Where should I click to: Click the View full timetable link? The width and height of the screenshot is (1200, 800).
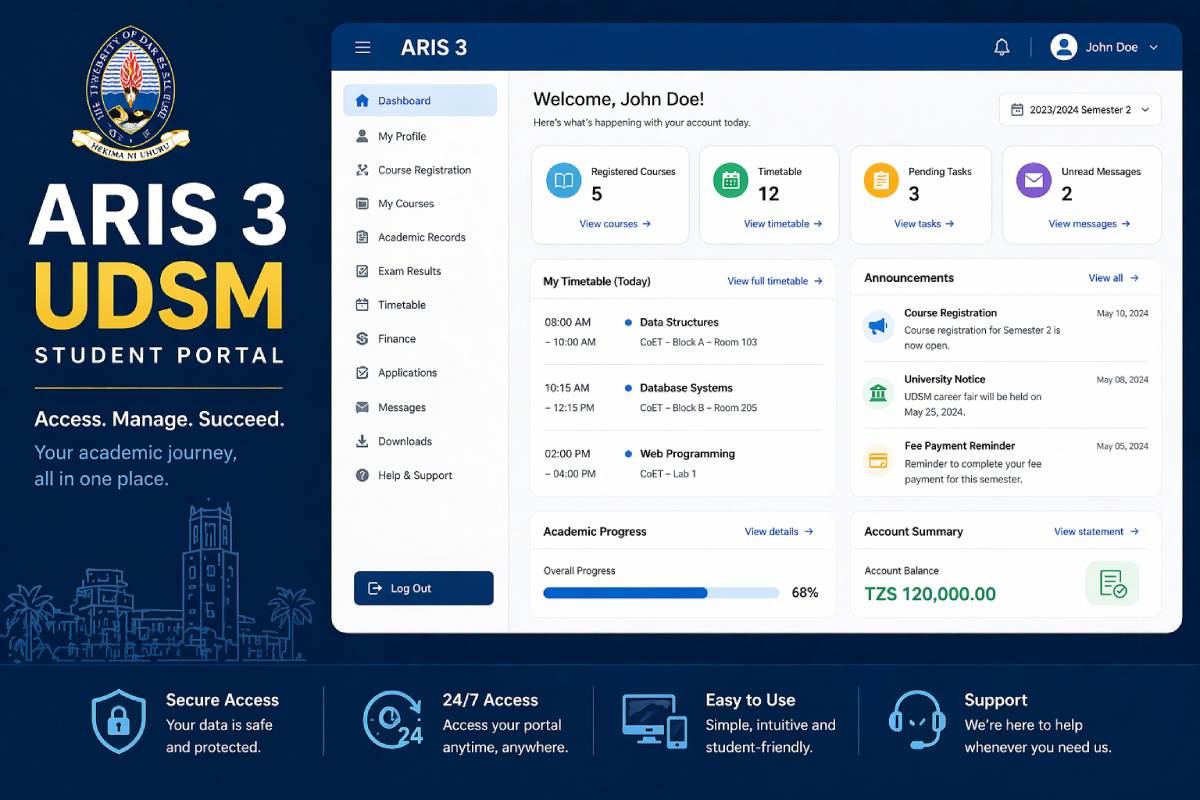[x=774, y=281]
